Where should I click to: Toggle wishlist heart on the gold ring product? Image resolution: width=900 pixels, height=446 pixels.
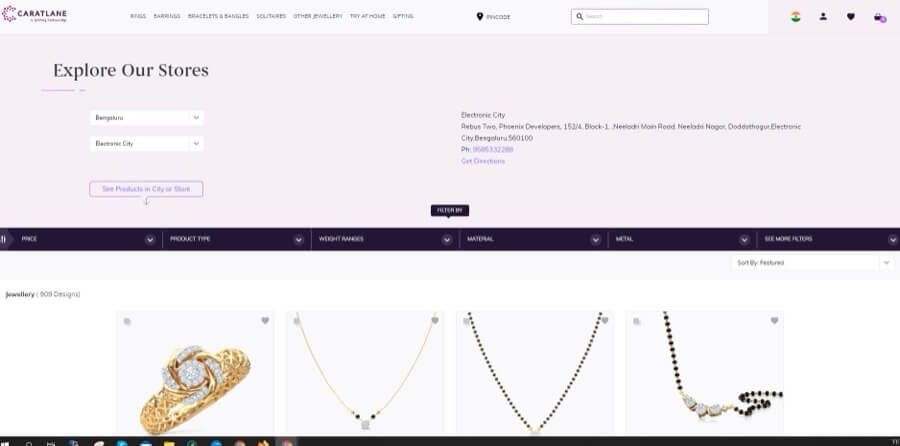pyautogui.click(x=265, y=320)
